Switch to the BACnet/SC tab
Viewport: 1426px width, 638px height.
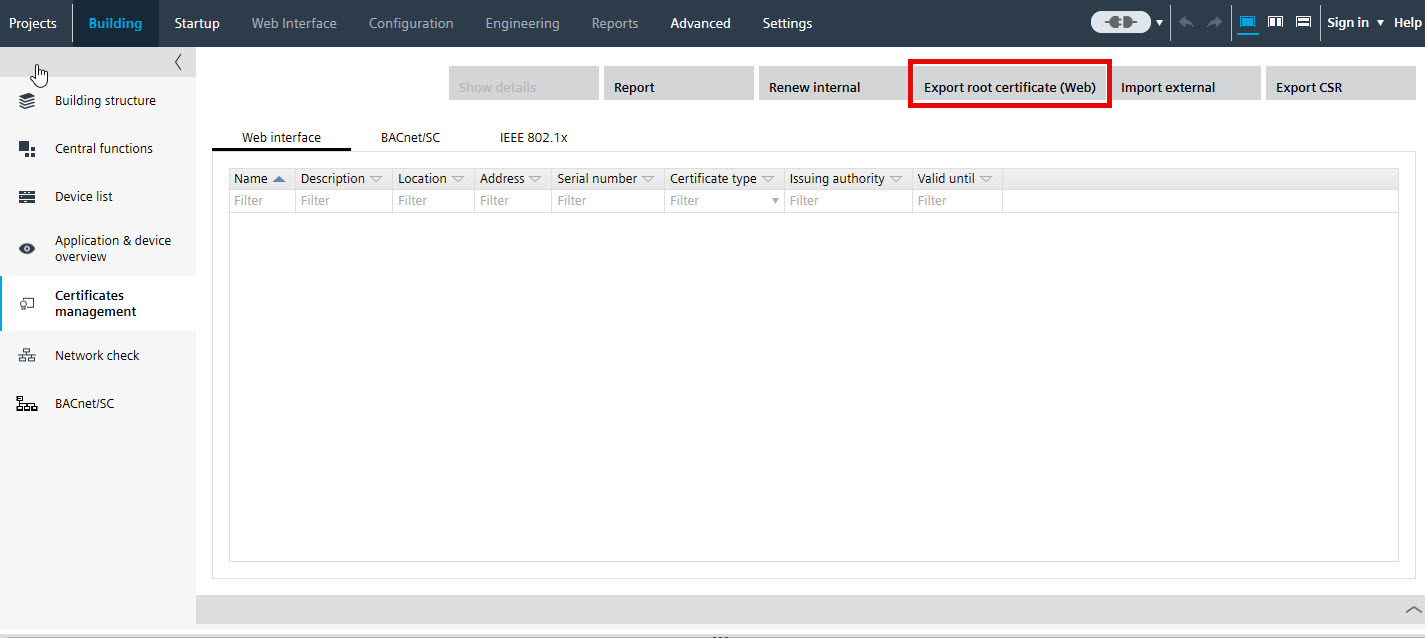pyautogui.click(x=410, y=138)
